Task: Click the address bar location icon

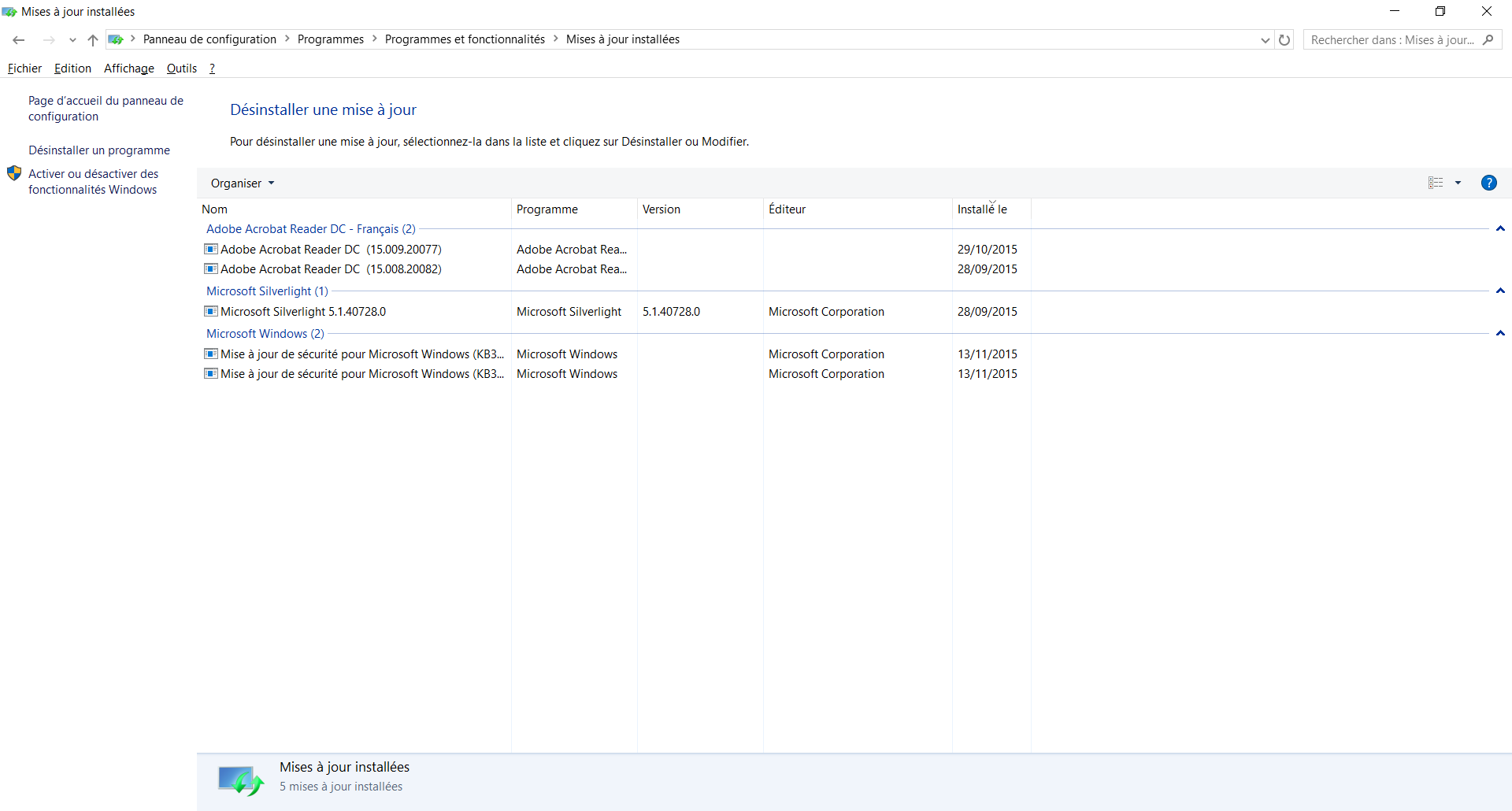Action: 116,39
